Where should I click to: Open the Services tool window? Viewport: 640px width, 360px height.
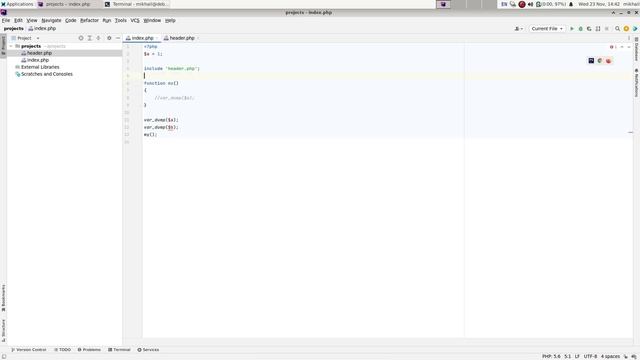pyautogui.click(x=148, y=350)
